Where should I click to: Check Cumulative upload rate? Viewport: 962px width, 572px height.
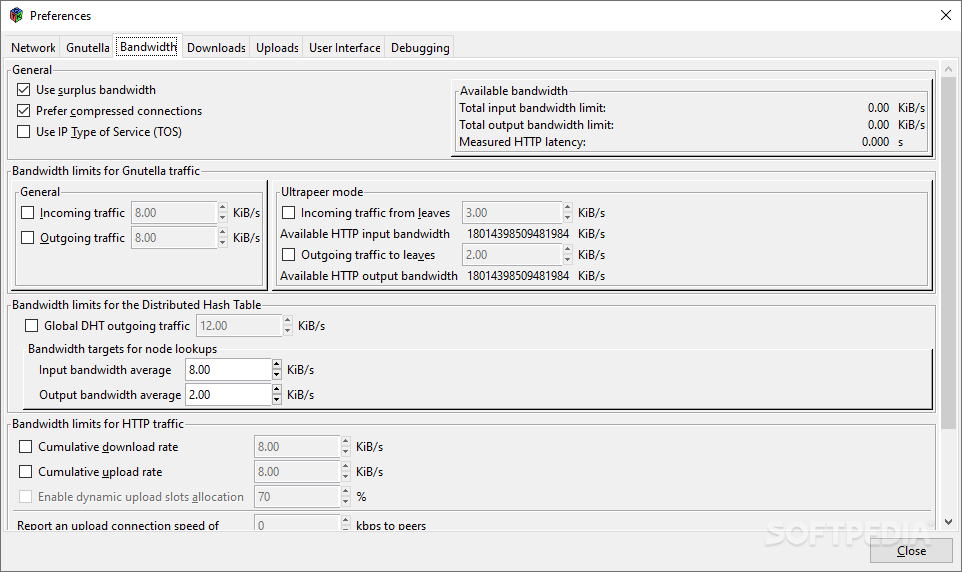coord(25,471)
